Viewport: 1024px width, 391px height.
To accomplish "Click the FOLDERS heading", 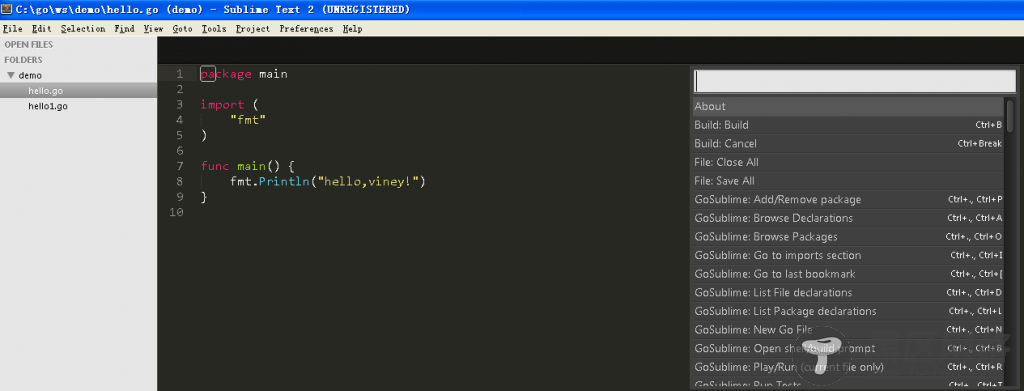I will (x=24, y=59).
